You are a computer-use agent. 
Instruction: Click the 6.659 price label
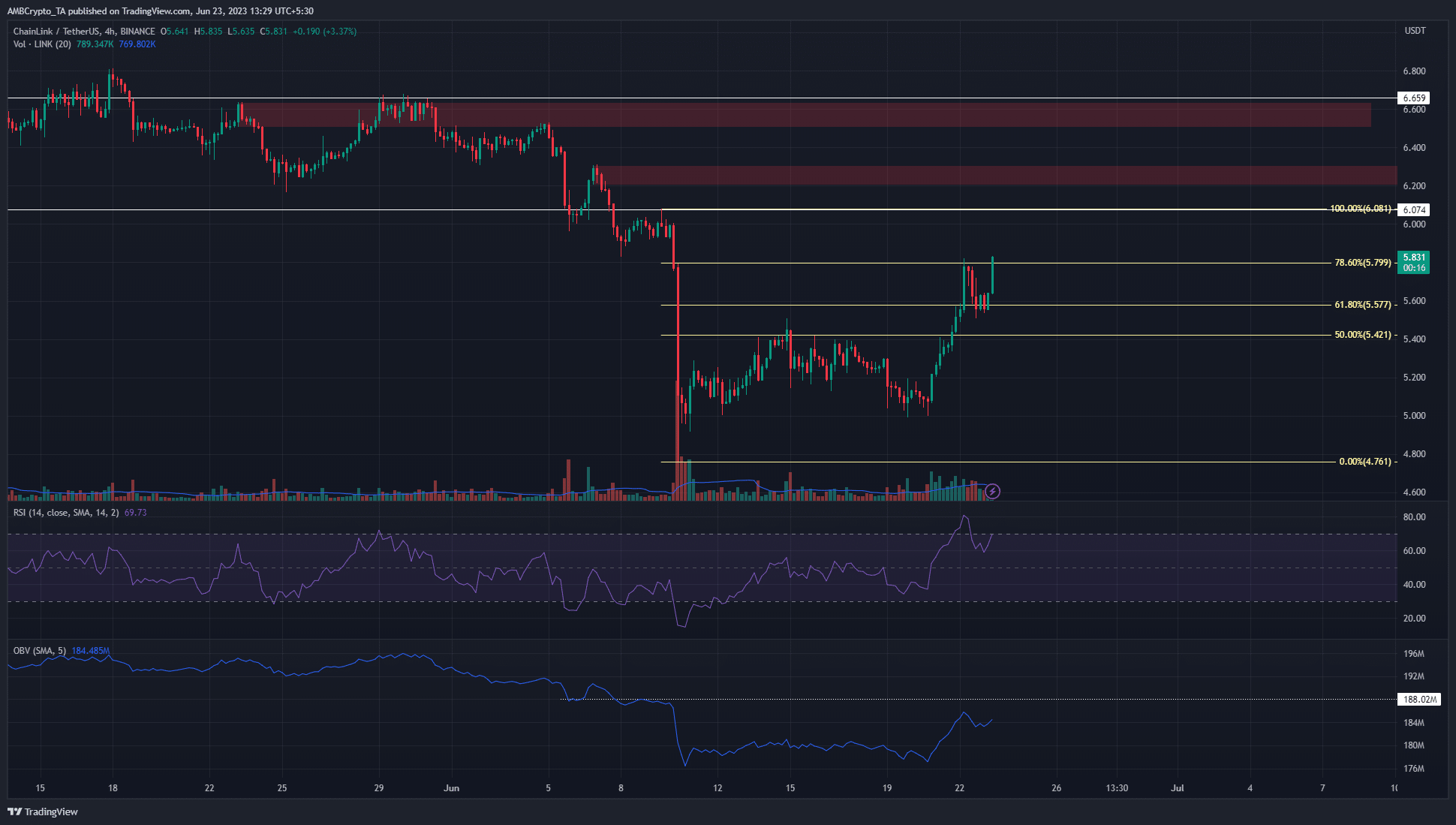1414,98
